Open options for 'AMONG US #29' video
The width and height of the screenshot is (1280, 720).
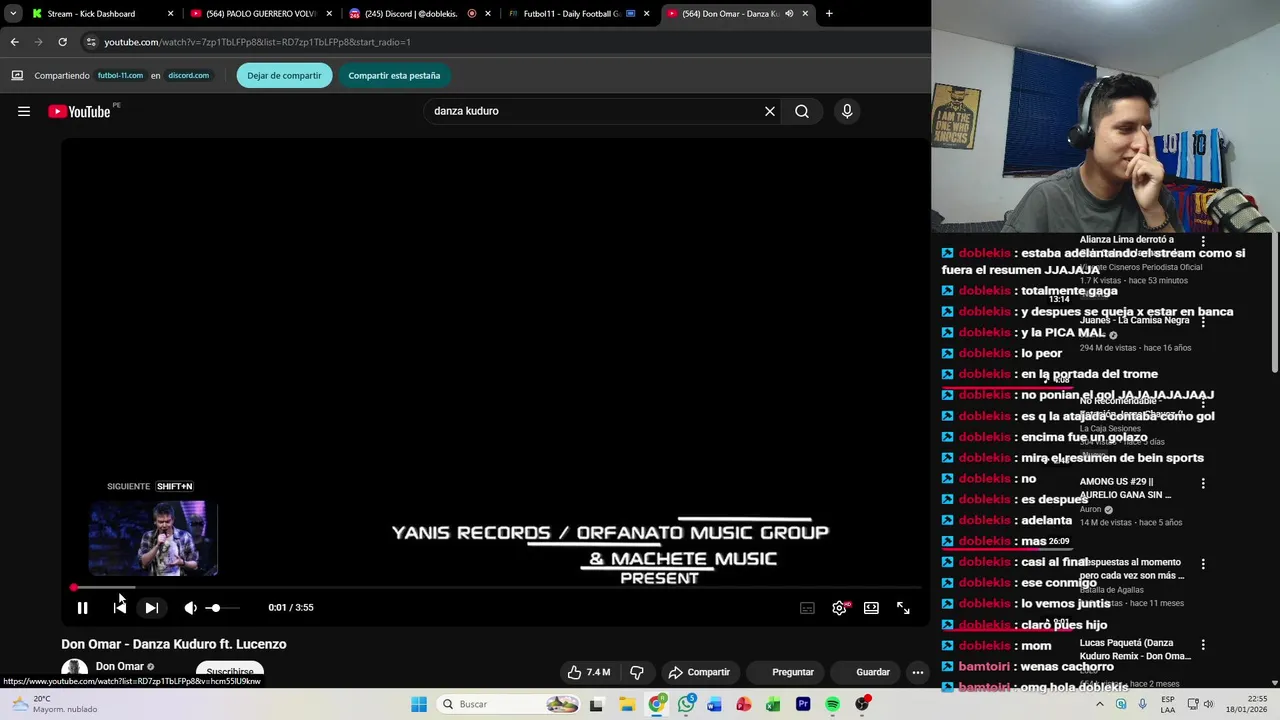[x=1203, y=483]
